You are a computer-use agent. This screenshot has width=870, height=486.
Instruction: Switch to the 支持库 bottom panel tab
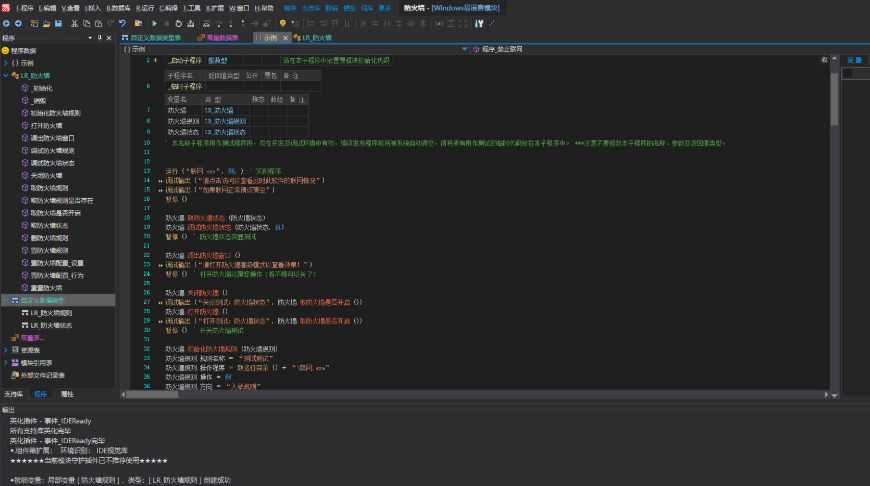pos(13,394)
